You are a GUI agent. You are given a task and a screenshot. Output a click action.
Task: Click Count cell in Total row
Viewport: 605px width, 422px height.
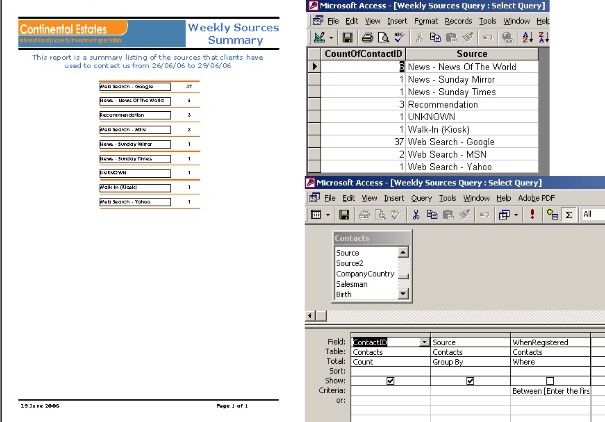[390, 362]
